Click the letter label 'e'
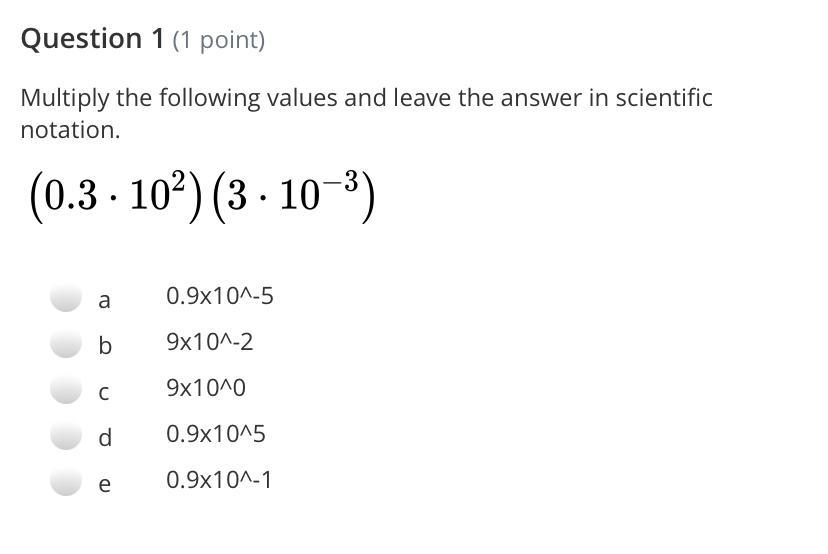The height and width of the screenshot is (554, 828). [104, 485]
